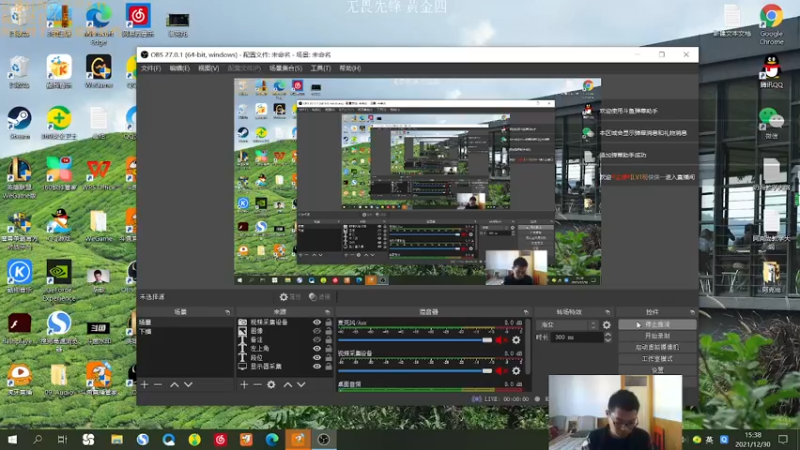Add a new source with plus icon
Screen dimensions: 800x450
tap(244, 384)
